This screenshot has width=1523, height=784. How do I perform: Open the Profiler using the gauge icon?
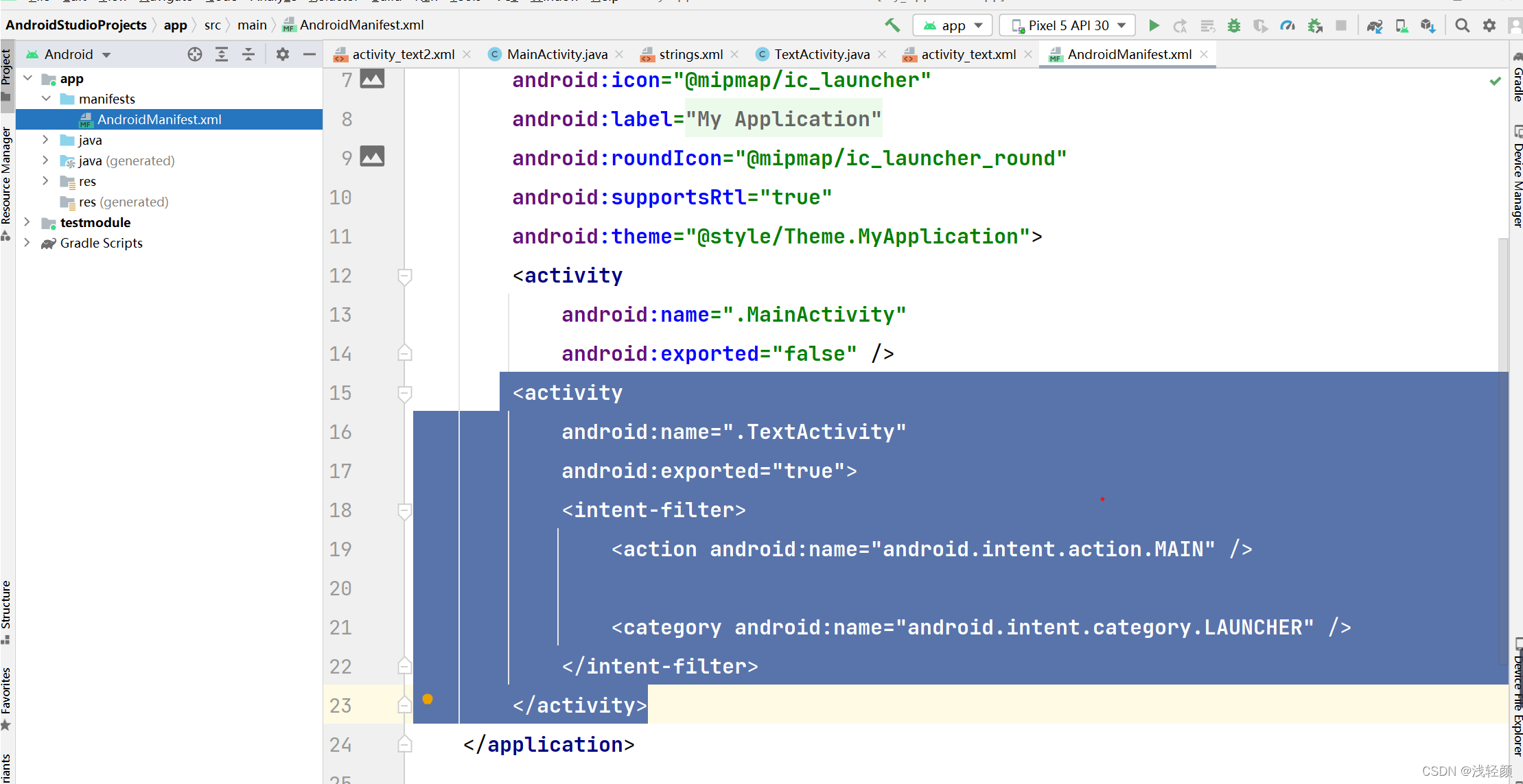coord(1288,25)
